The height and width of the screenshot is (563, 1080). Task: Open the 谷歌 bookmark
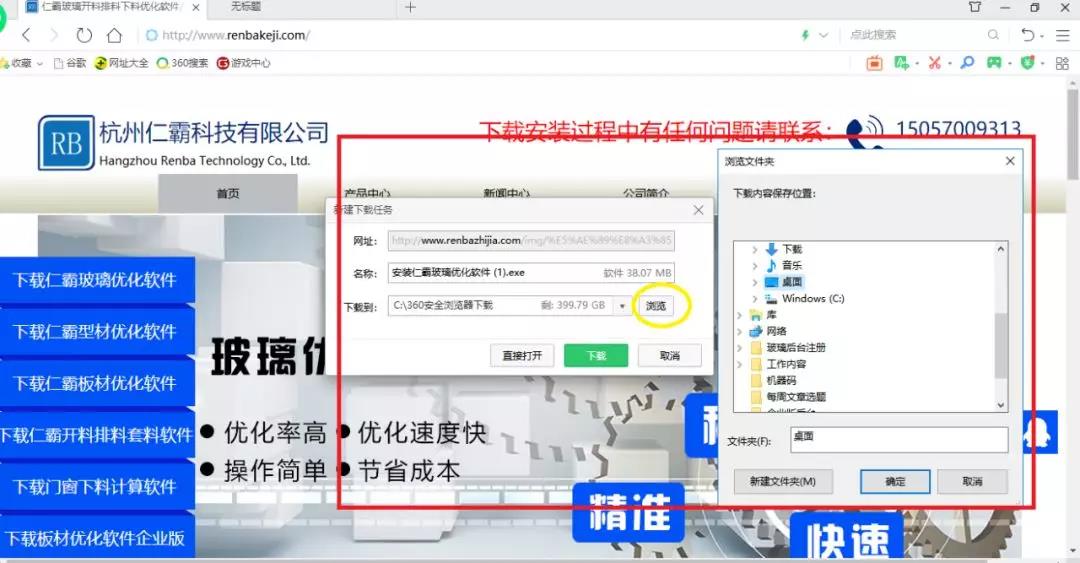click(x=70, y=63)
